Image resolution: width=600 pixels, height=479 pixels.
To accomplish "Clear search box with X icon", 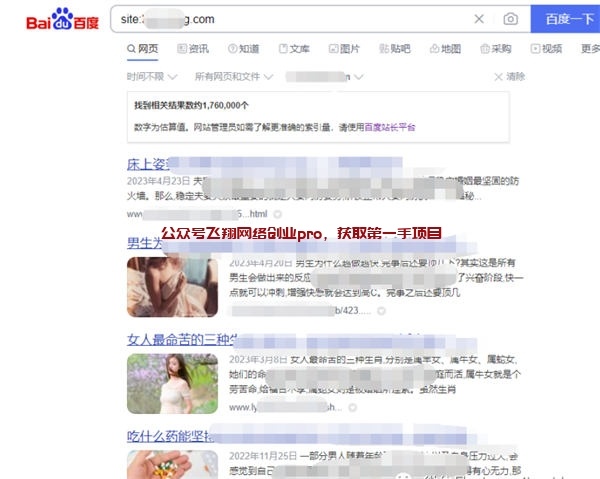I will (479, 19).
